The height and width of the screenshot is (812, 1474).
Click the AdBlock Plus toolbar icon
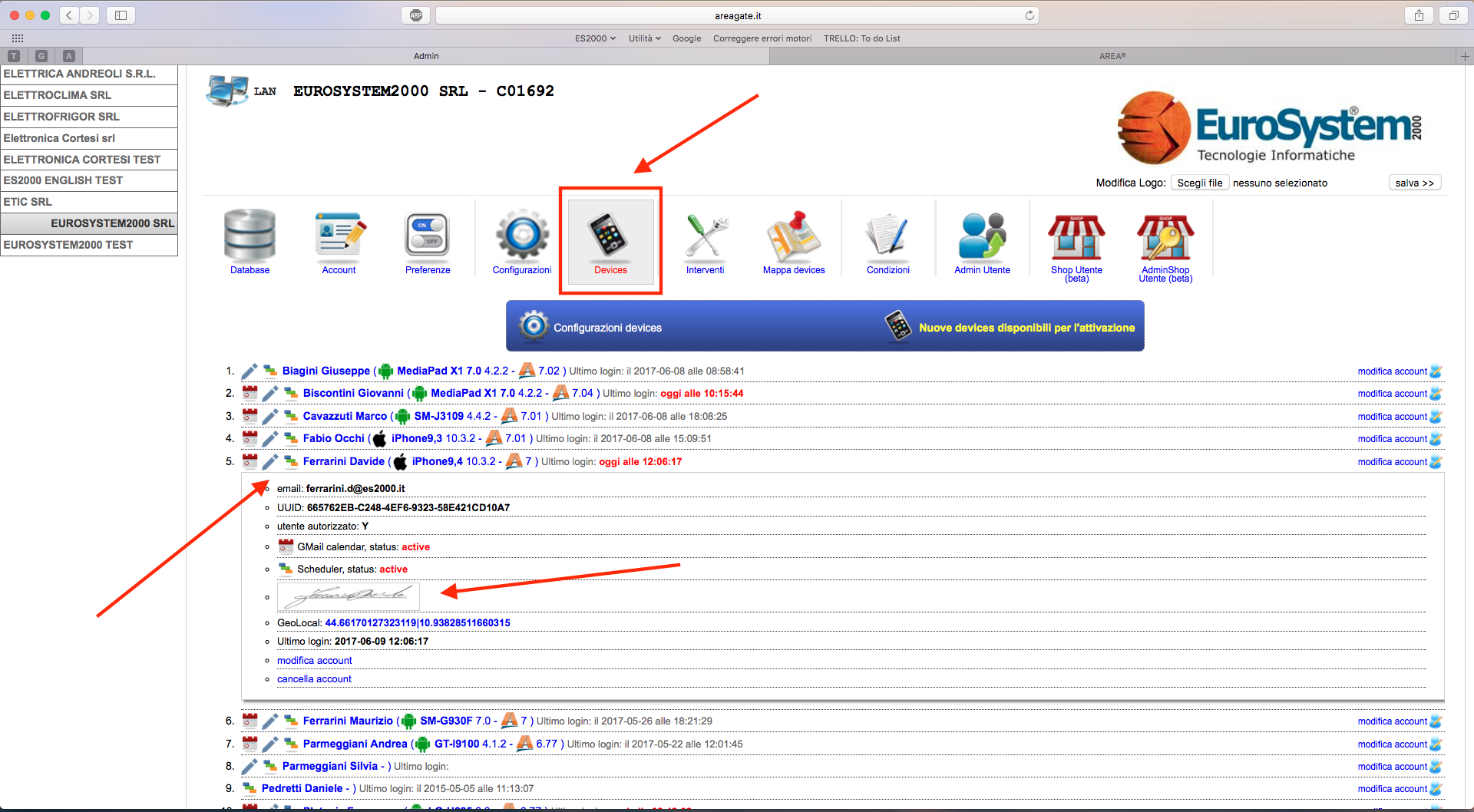point(416,15)
